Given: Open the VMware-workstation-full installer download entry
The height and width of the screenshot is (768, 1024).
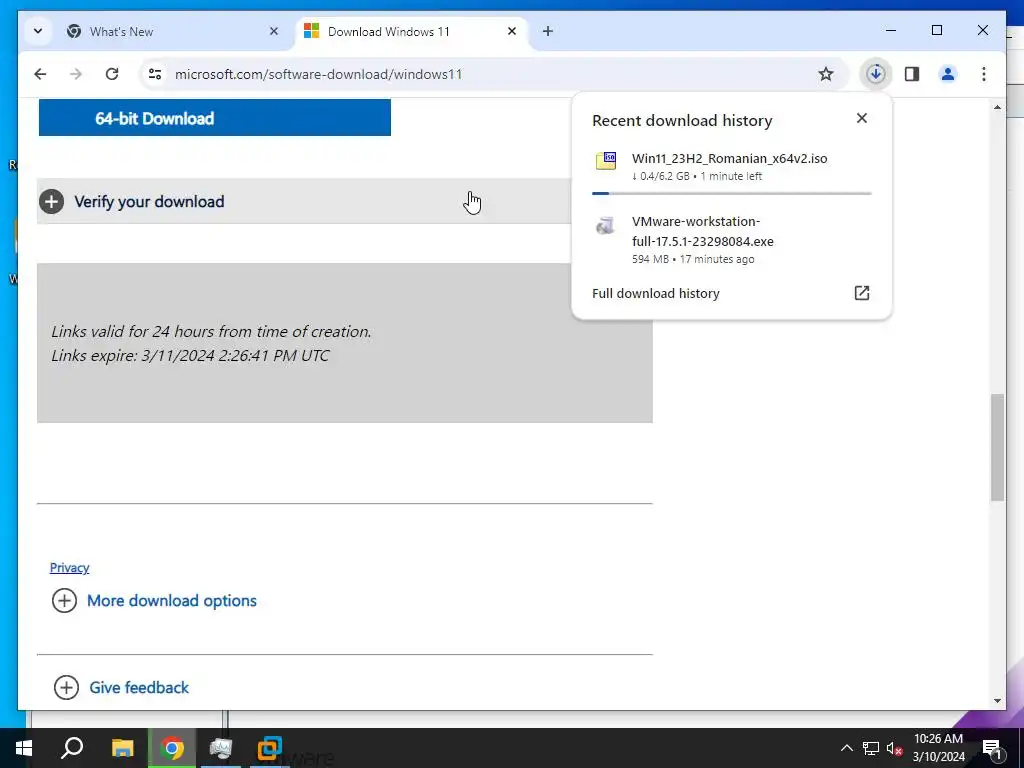Looking at the screenshot, I should tap(731, 240).
